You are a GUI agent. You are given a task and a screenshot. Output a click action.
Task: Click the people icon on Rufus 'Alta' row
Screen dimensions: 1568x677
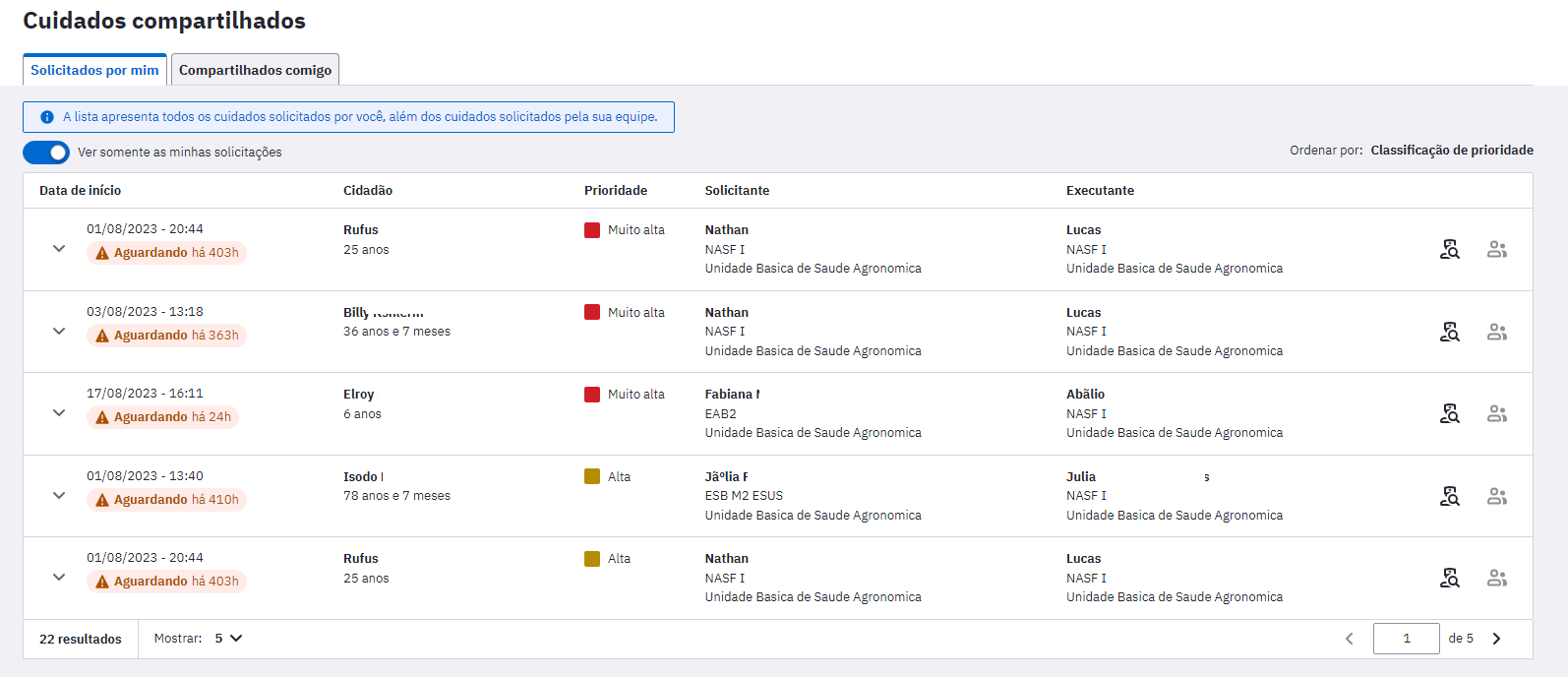[1496, 579]
